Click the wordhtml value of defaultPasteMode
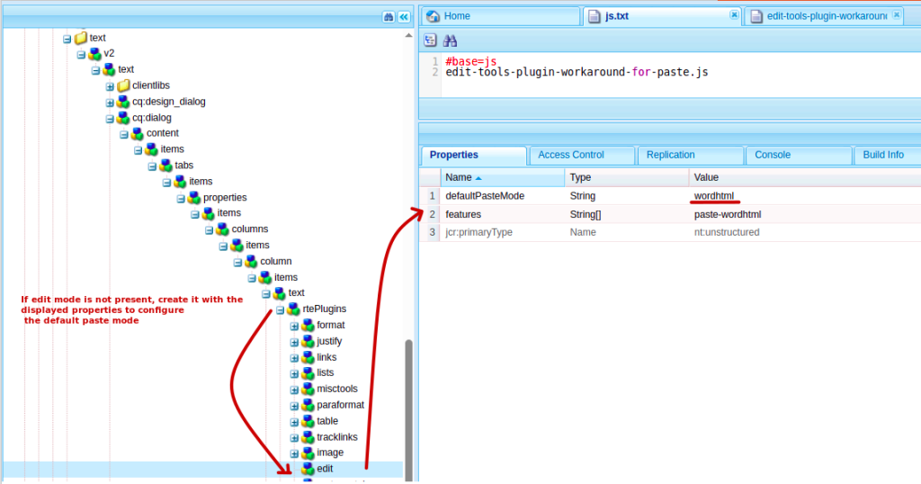This screenshot has height=484, width=921. [x=715, y=195]
